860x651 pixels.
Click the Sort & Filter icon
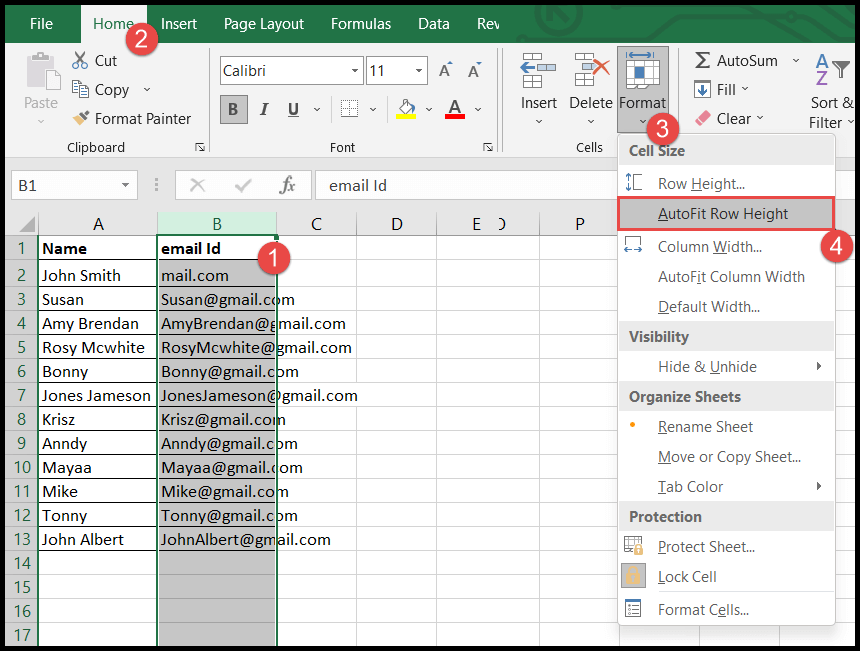(x=831, y=69)
